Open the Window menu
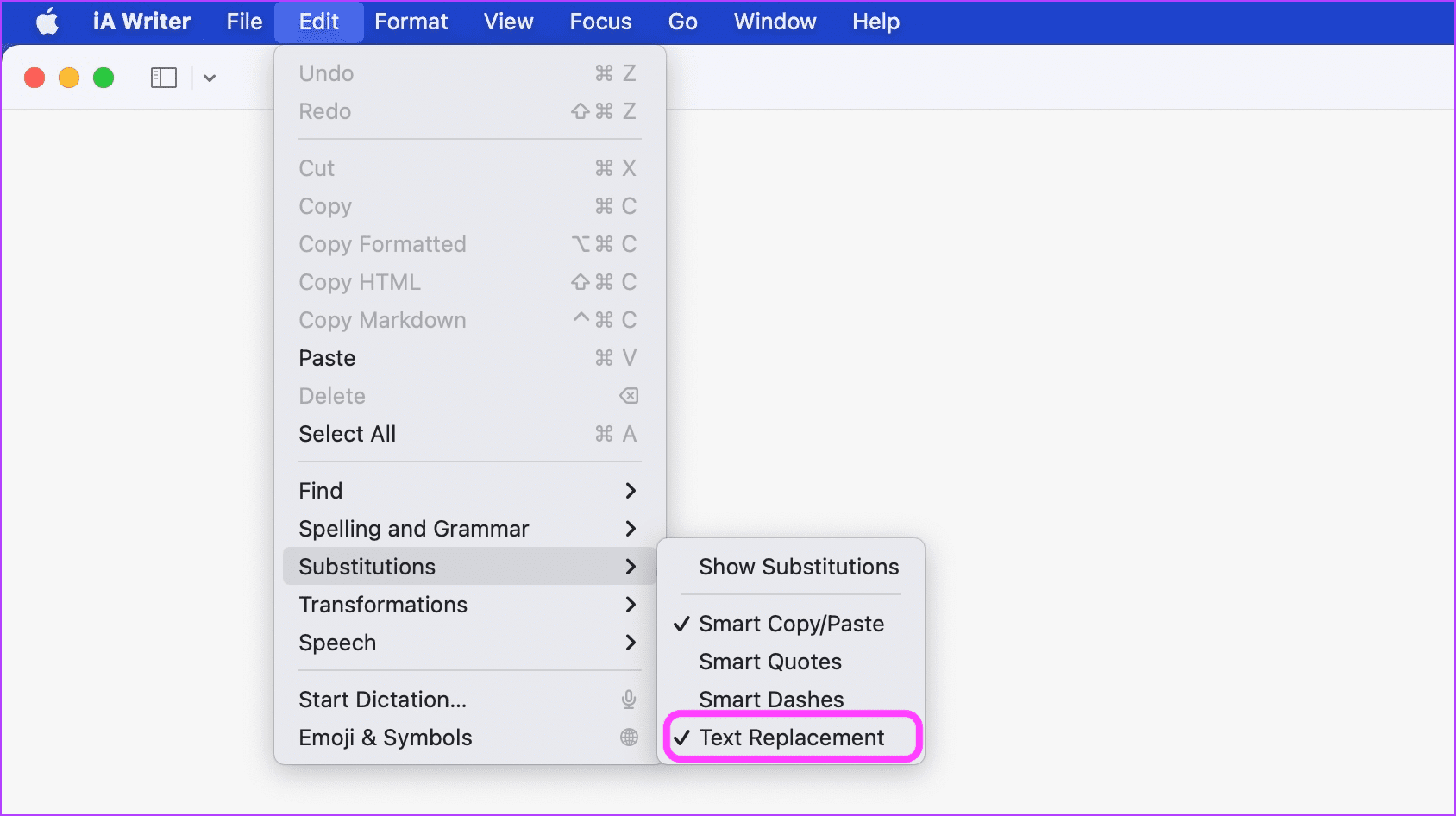This screenshot has height=816, width=1456. click(x=775, y=22)
